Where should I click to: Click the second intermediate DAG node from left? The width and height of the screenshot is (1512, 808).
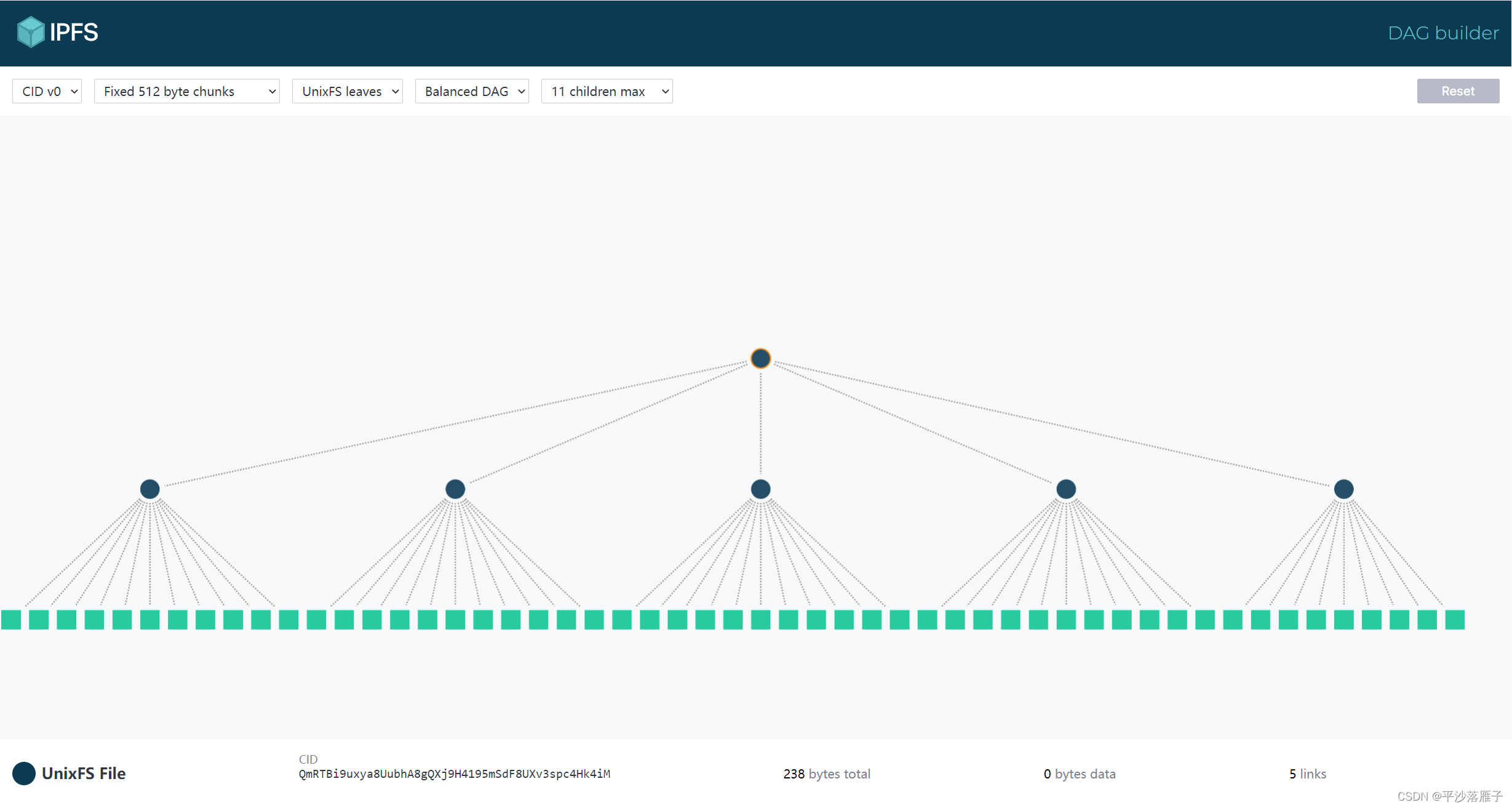[455, 489]
